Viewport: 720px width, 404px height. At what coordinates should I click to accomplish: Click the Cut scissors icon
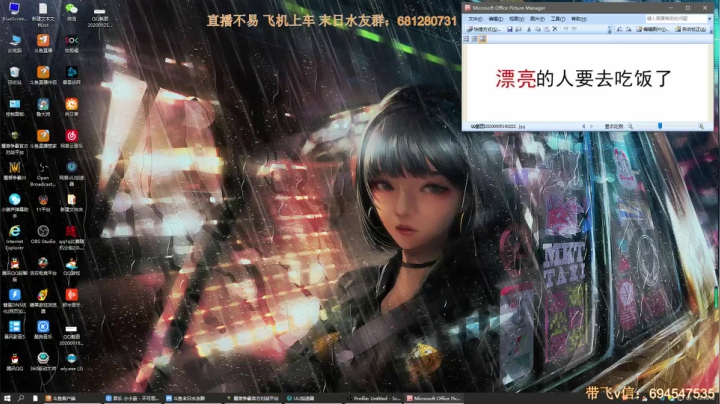point(529,29)
